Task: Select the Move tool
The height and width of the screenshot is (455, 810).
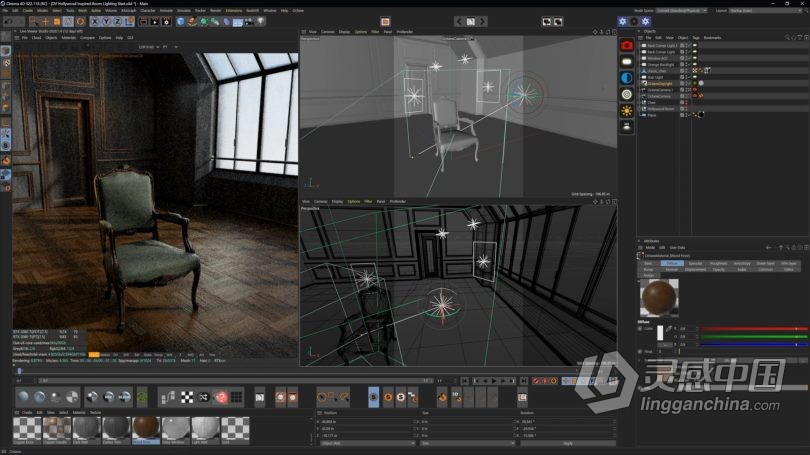Action: point(45,22)
